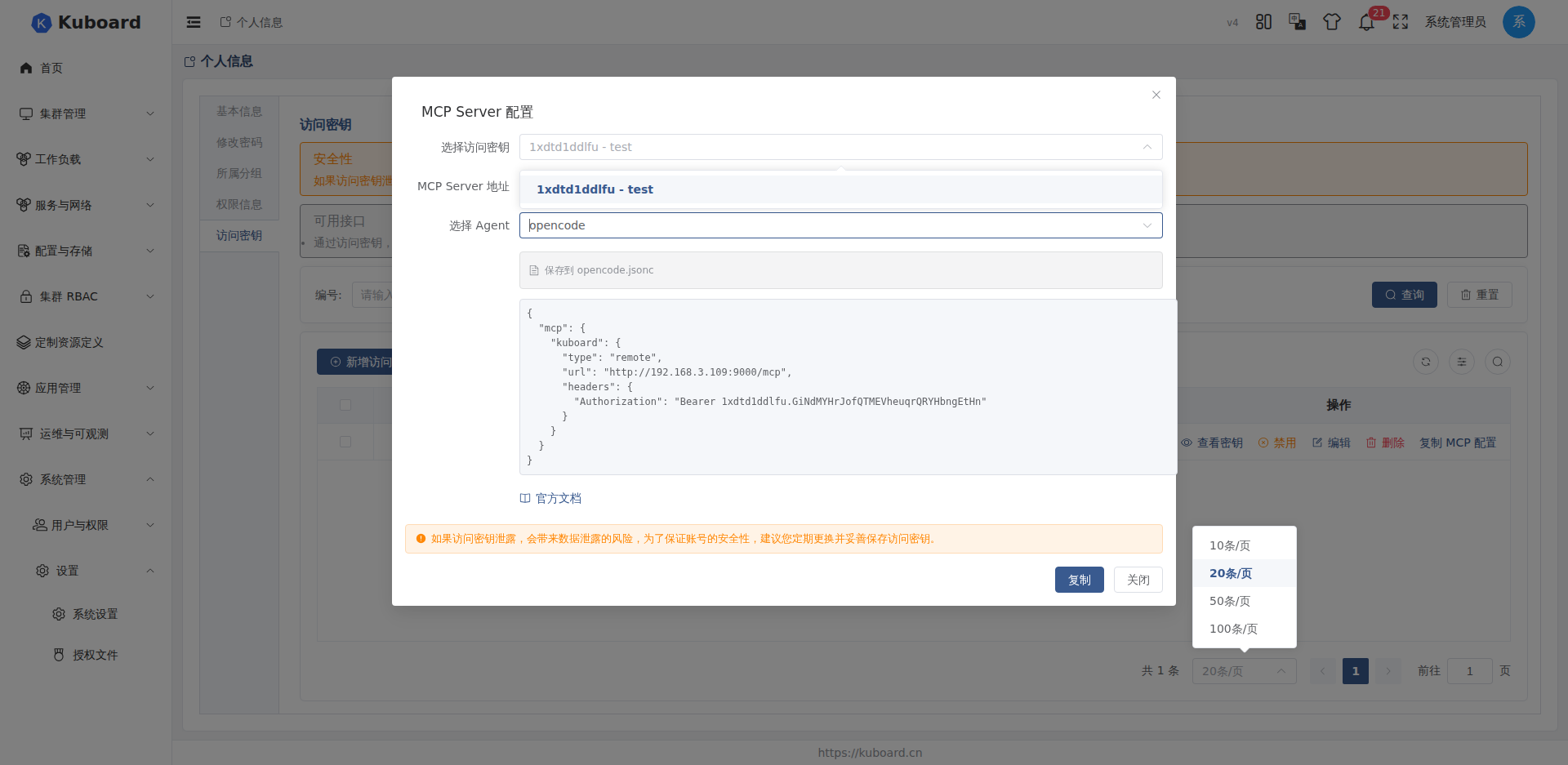Expand 服务与网络 sidebar menu

coord(86,205)
